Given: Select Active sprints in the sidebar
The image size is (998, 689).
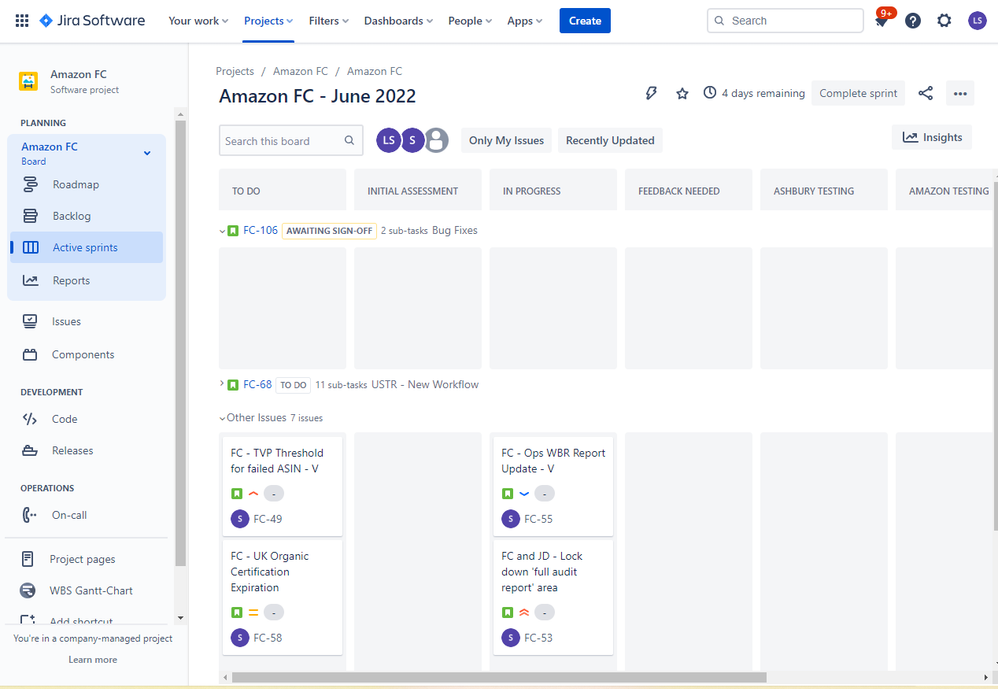Looking at the screenshot, I should pos(85,247).
